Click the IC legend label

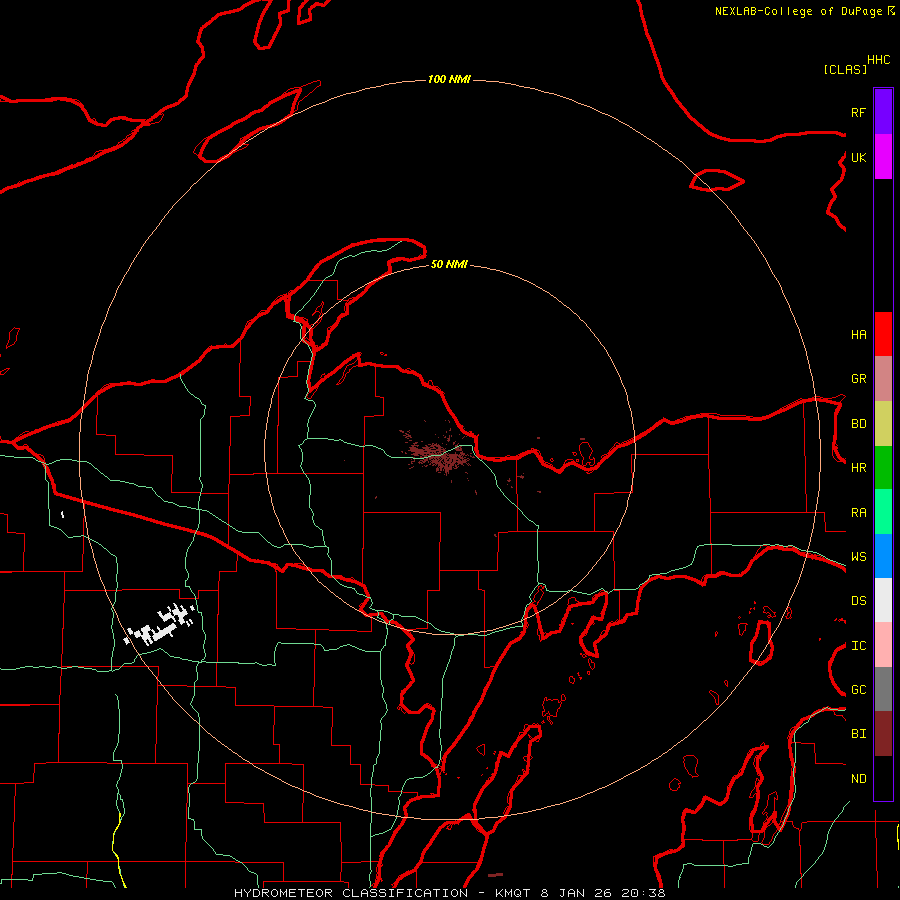(858, 646)
